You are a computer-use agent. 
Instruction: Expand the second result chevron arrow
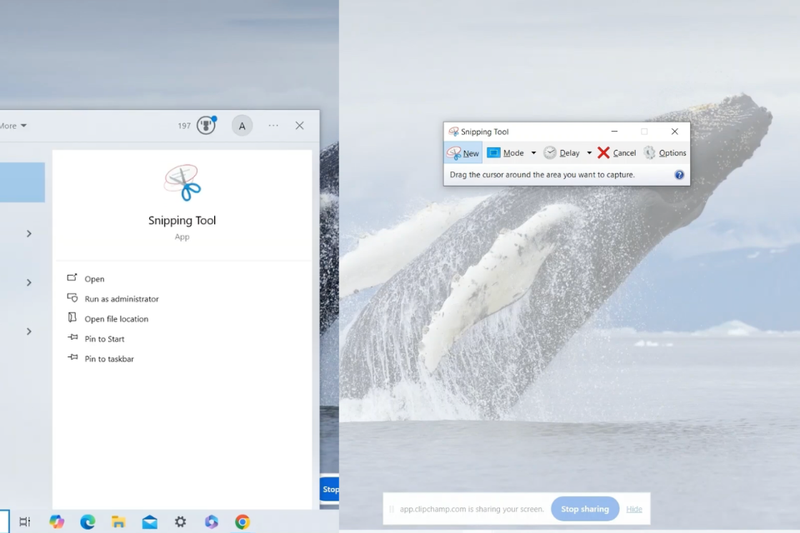(x=29, y=283)
